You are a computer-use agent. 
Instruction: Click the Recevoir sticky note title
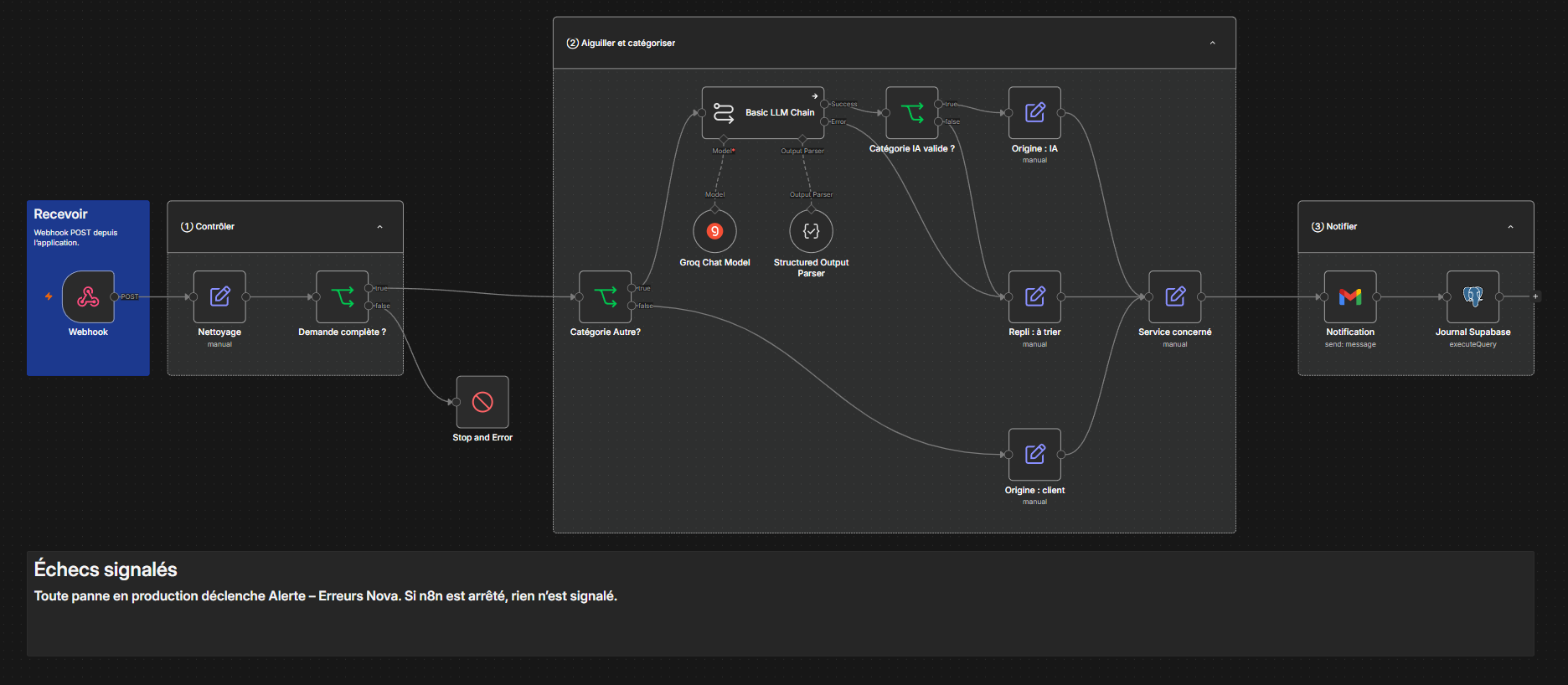(x=61, y=214)
